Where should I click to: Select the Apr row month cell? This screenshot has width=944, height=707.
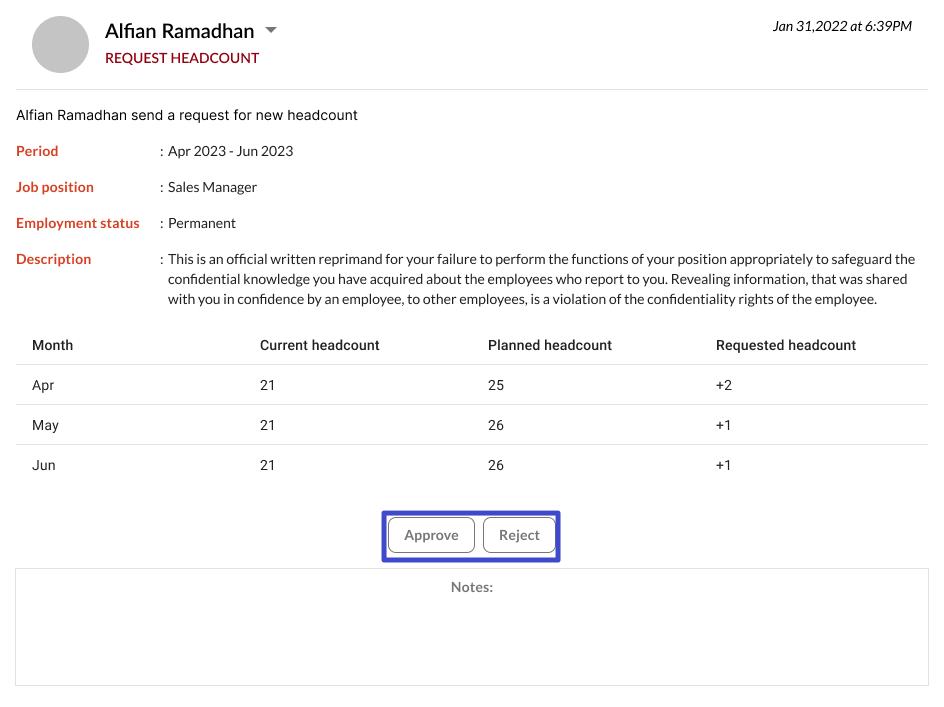[44, 385]
